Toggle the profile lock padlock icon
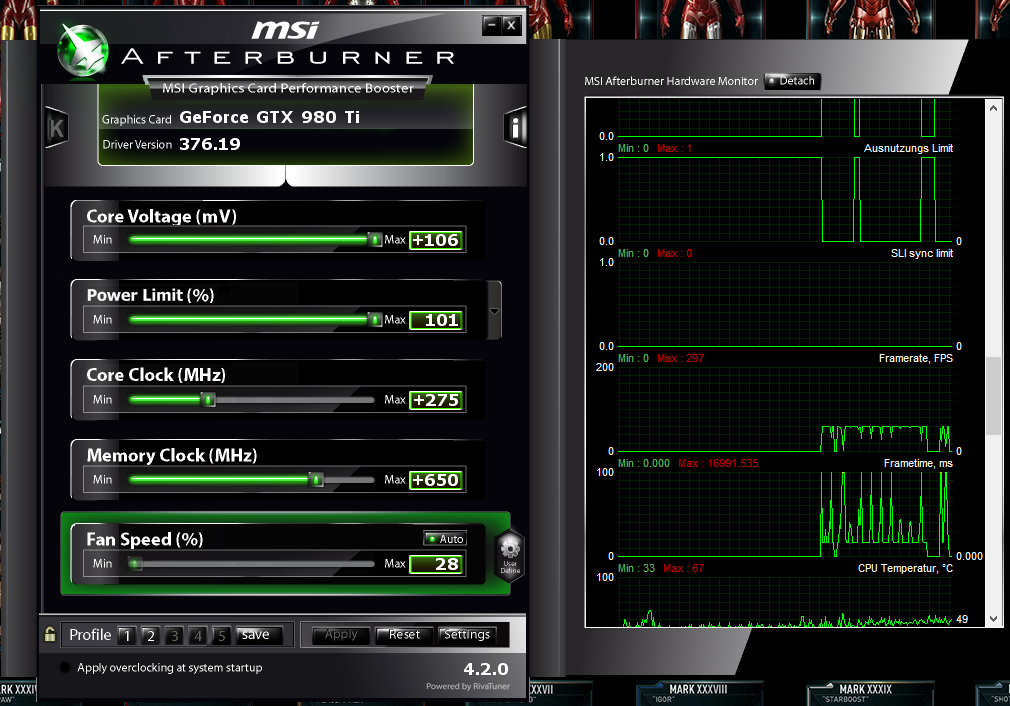Screen dimensions: 1010x706 coord(50,634)
